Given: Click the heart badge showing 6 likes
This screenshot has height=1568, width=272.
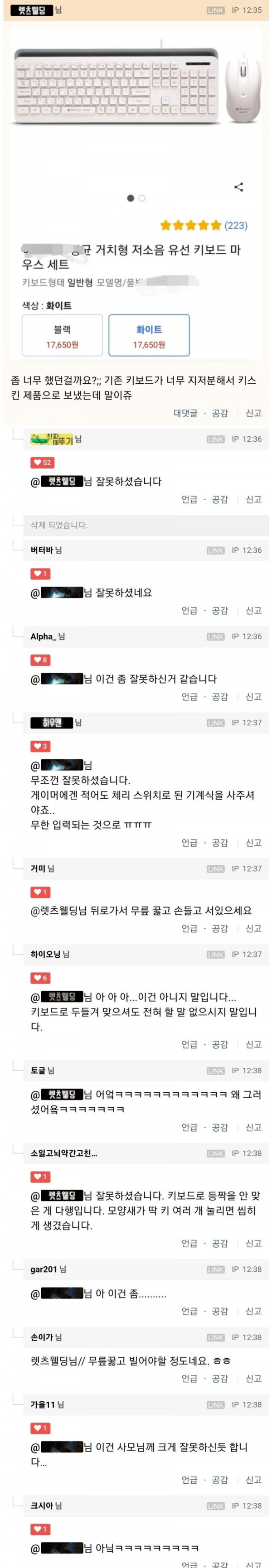Looking at the screenshot, I should [40, 978].
